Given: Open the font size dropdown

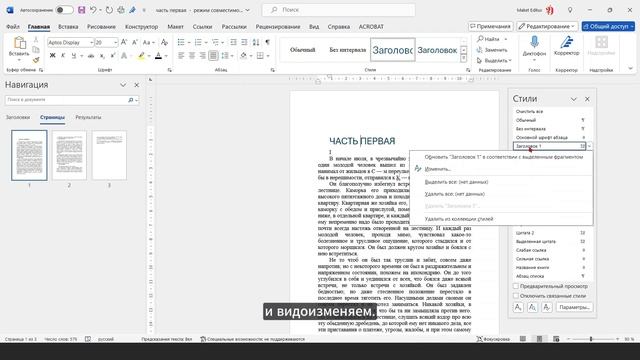Looking at the screenshot, I should (x=116, y=42).
